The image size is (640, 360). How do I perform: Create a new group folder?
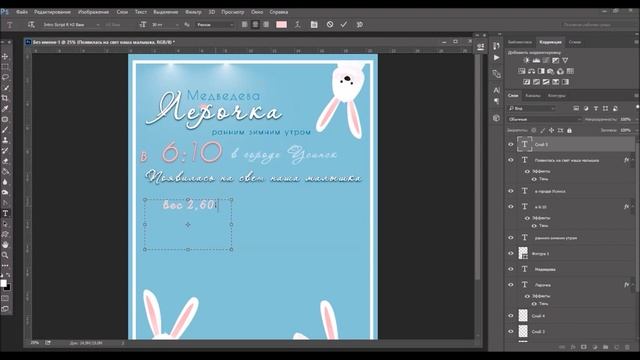[605, 347]
